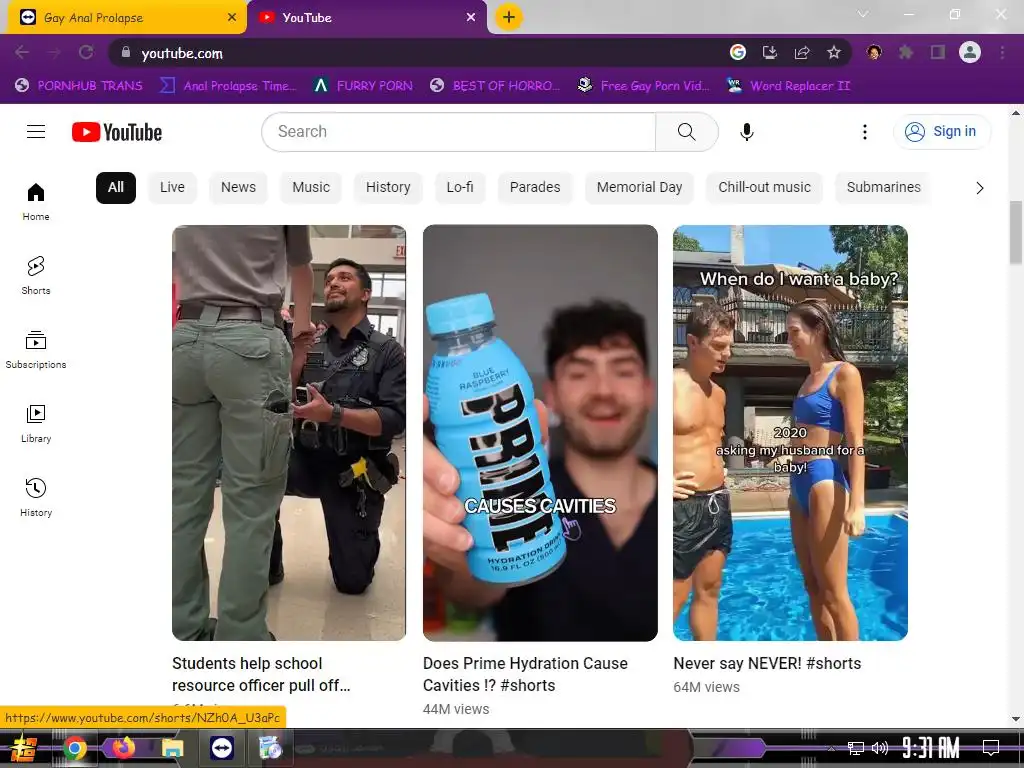Select the Submarines filter chip
The width and height of the screenshot is (1024, 768).
click(884, 187)
